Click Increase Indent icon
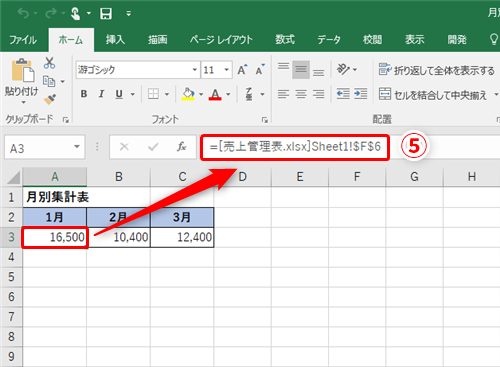This screenshot has width=500, height=367. tap(360, 94)
